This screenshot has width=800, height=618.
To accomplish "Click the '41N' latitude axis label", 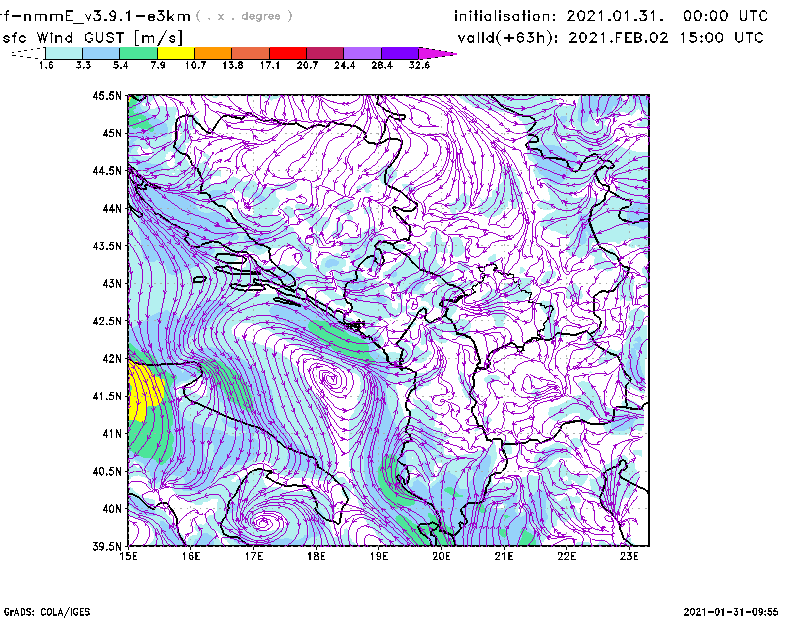I will [x=112, y=434].
